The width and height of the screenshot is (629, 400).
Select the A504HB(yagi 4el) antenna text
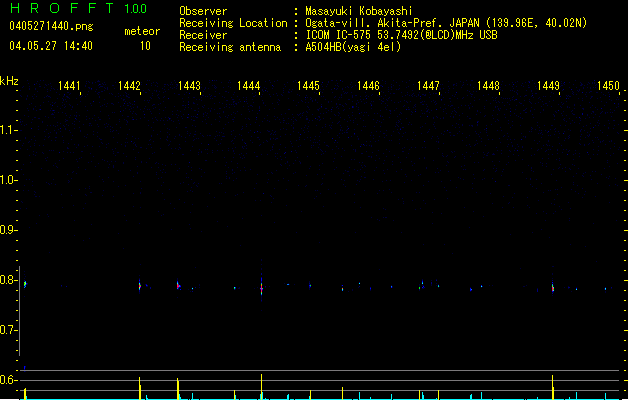(353, 47)
